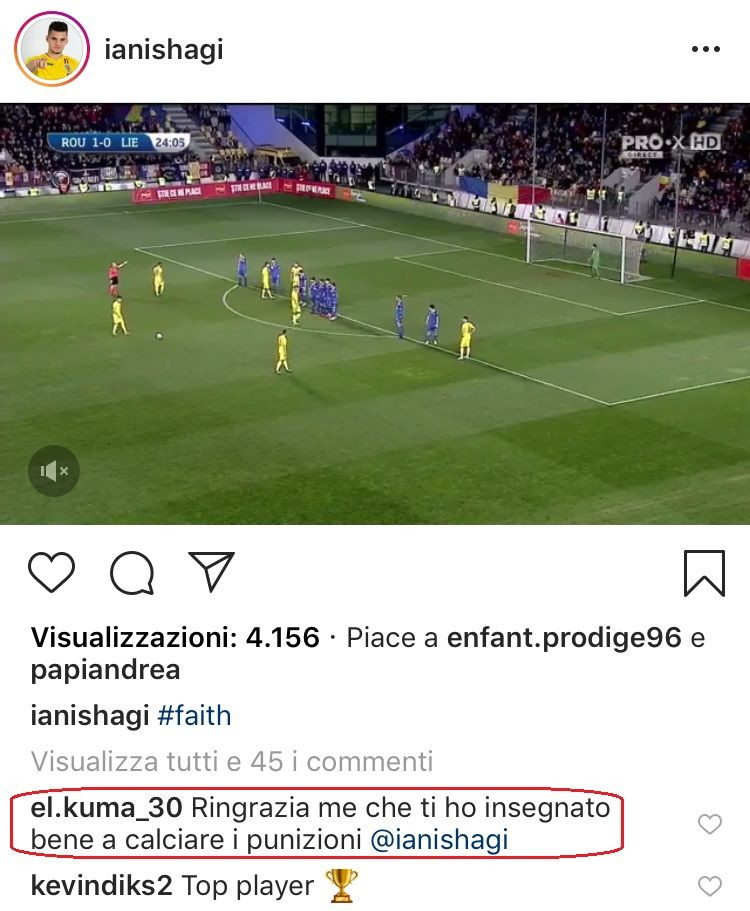
Task: Tap the football match video to pause
Action: click(375, 314)
